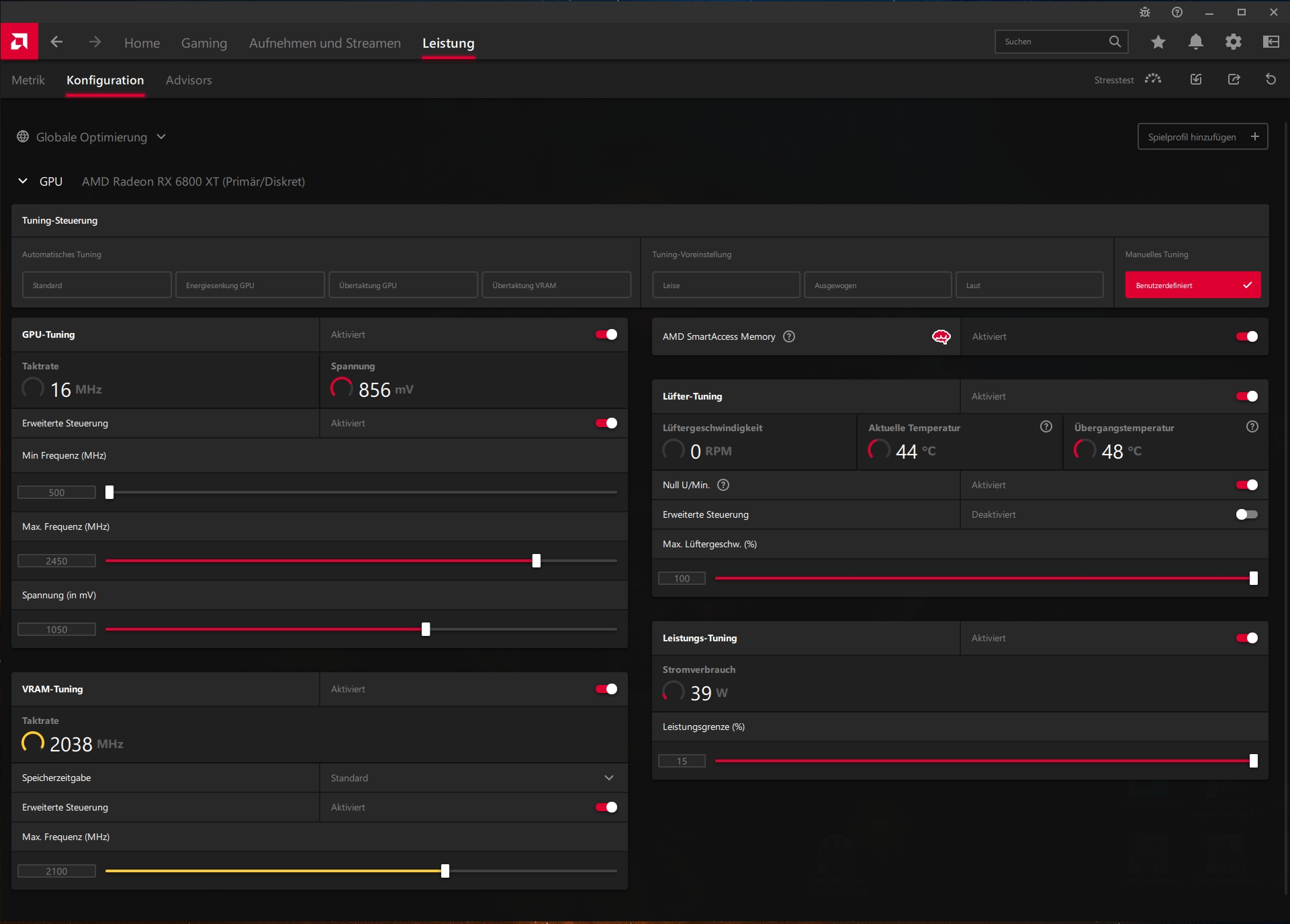Click the reset tuning arrow icon
The height and width of the screenshot is (924, 1290).
point(1271,80)
